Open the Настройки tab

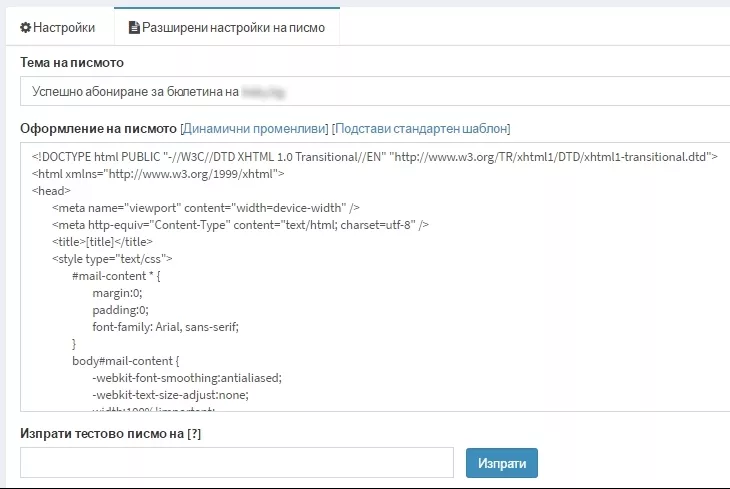(58, 27)
